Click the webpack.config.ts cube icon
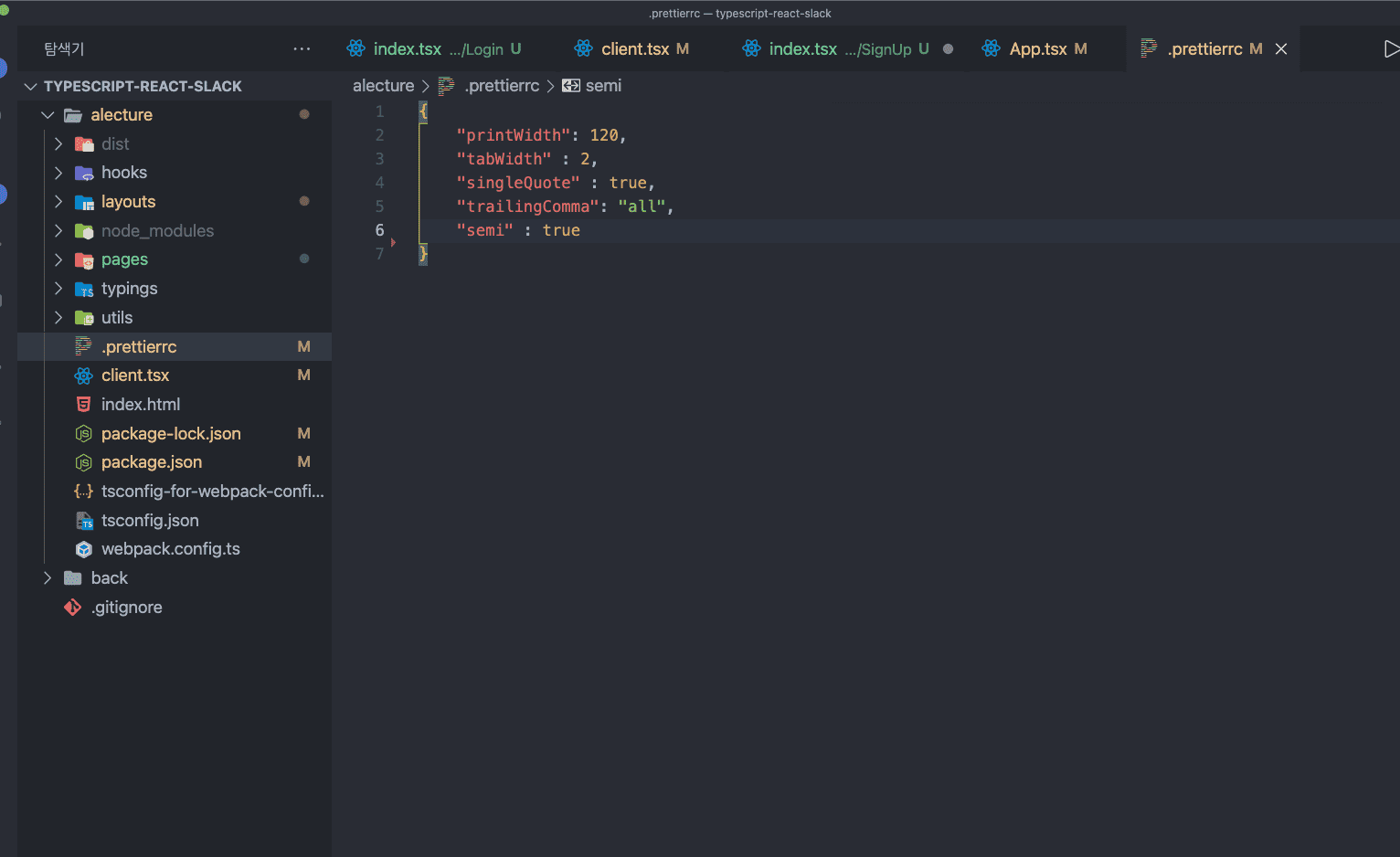The height and width of the screenshot is (857, 1400). click(84, 549)
